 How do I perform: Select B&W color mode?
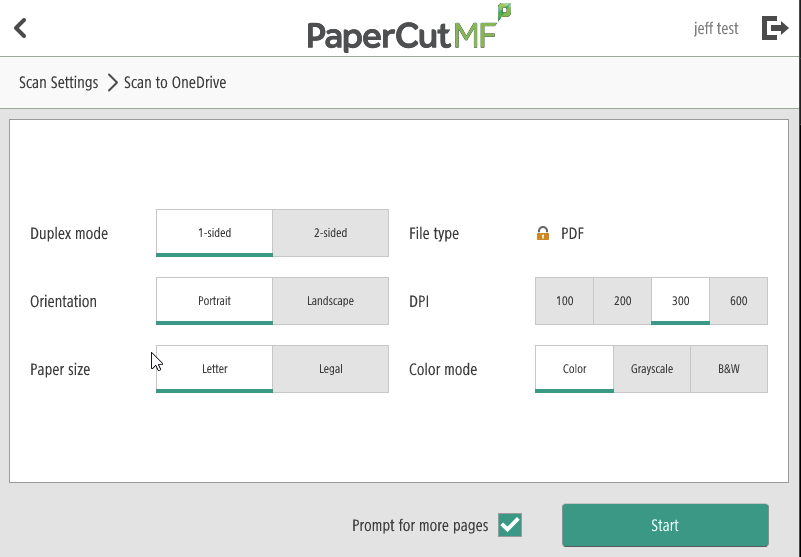tap(729, 369)
